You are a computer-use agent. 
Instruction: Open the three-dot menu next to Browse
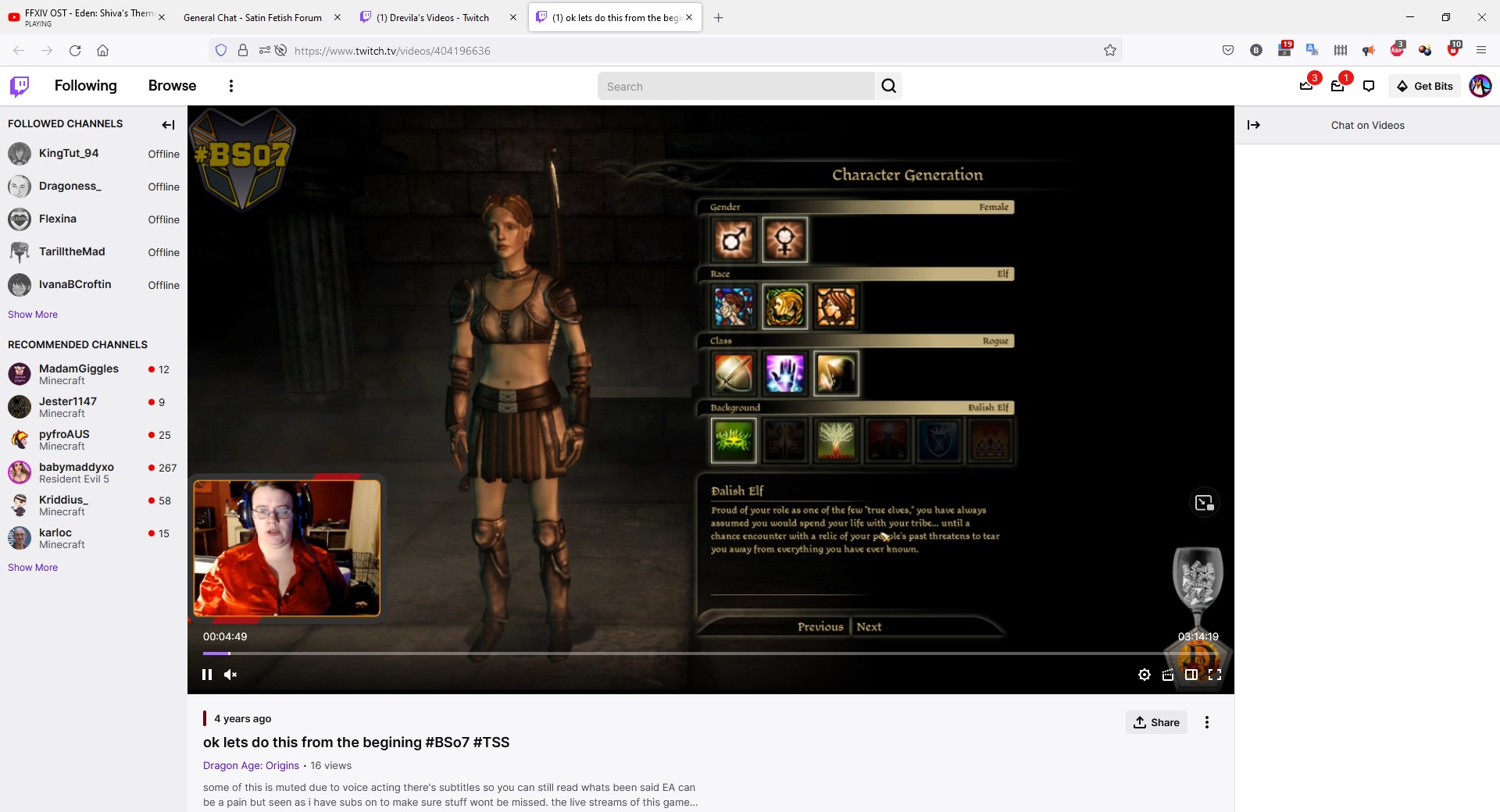tap(230, 86)
